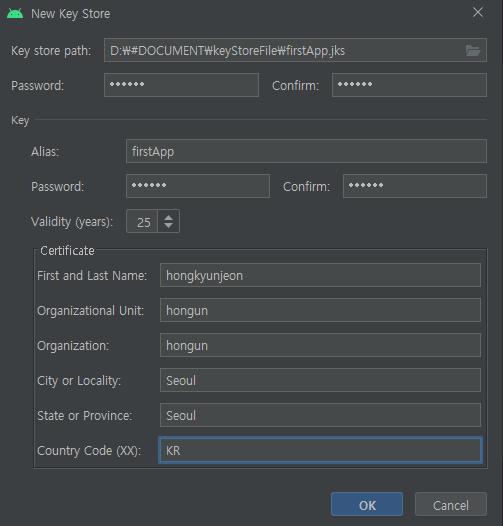
Task: Edit State or Province field
Action: pyautogui.click(x=320, y=415)
